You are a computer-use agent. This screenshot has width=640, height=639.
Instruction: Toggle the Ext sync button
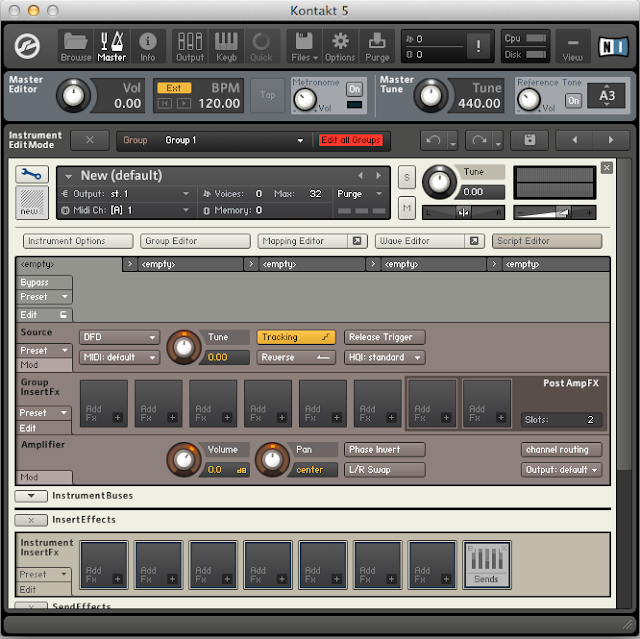click(173, 88)
